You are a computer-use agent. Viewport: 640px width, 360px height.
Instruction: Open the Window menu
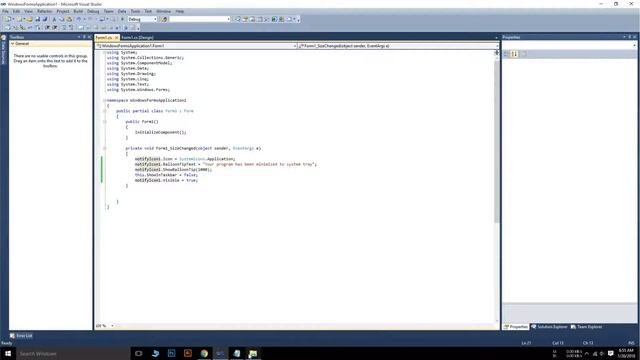click(x=164, y=11)
